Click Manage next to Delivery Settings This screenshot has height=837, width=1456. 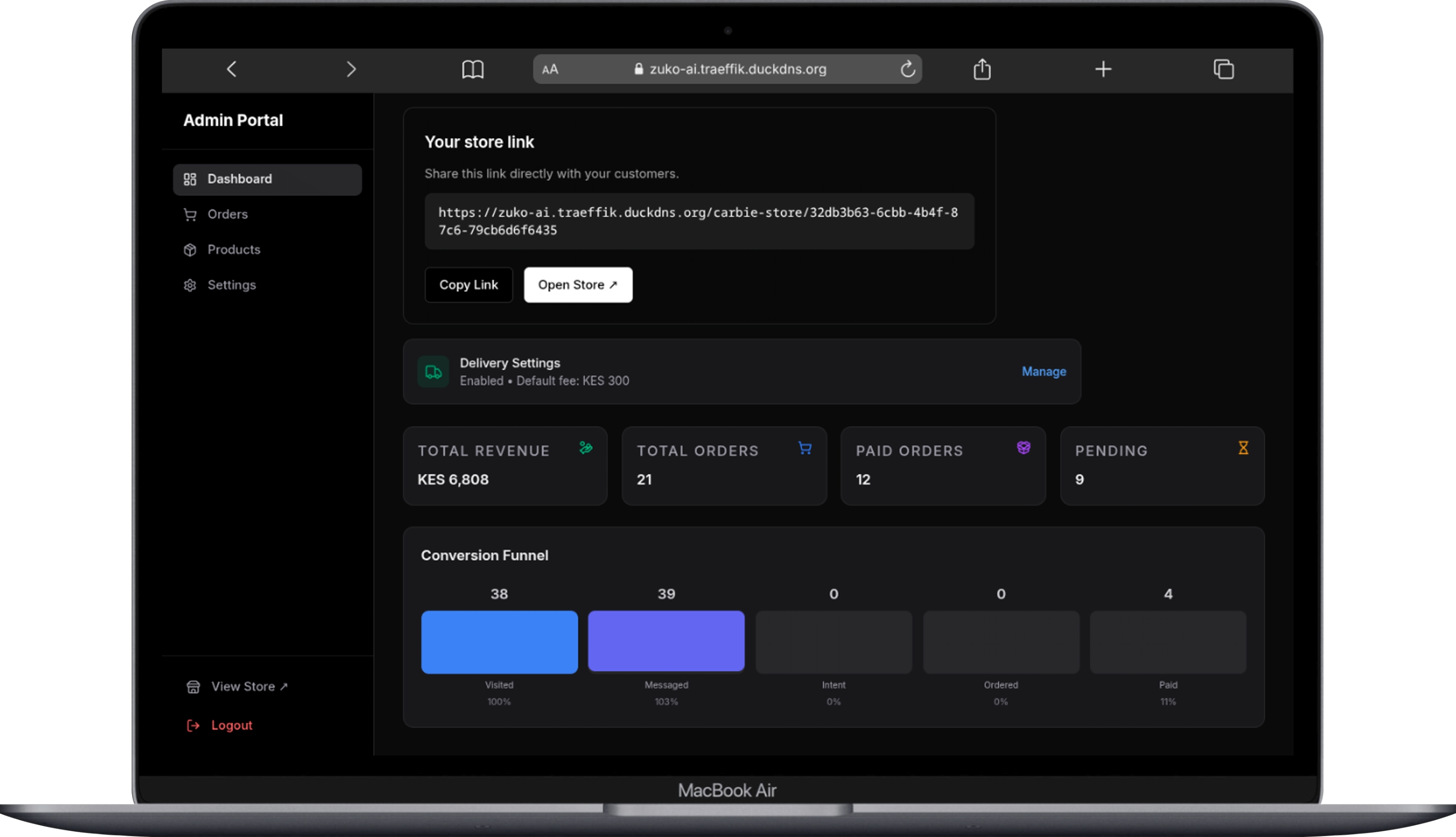click(x=1043, y=372)
